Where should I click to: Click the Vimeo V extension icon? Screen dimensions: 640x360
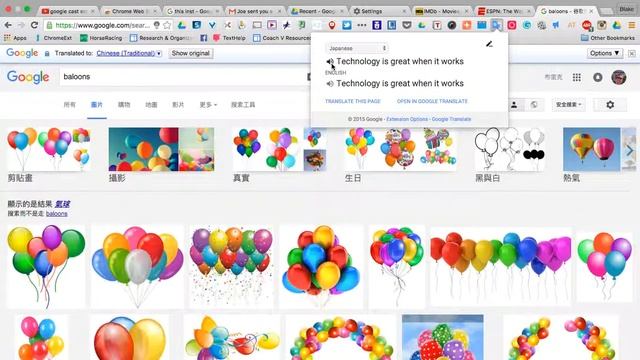212,25
